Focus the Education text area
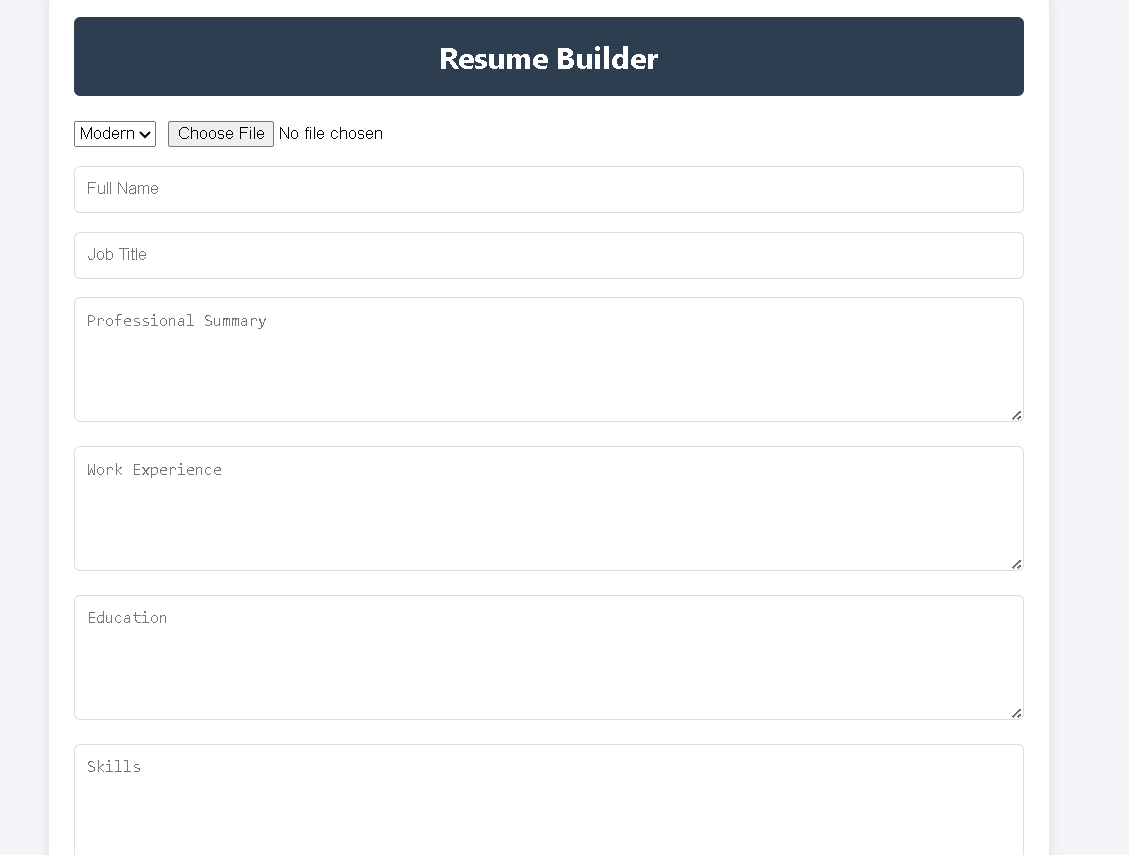The image size is (1129, 855). tap(548, 657)
